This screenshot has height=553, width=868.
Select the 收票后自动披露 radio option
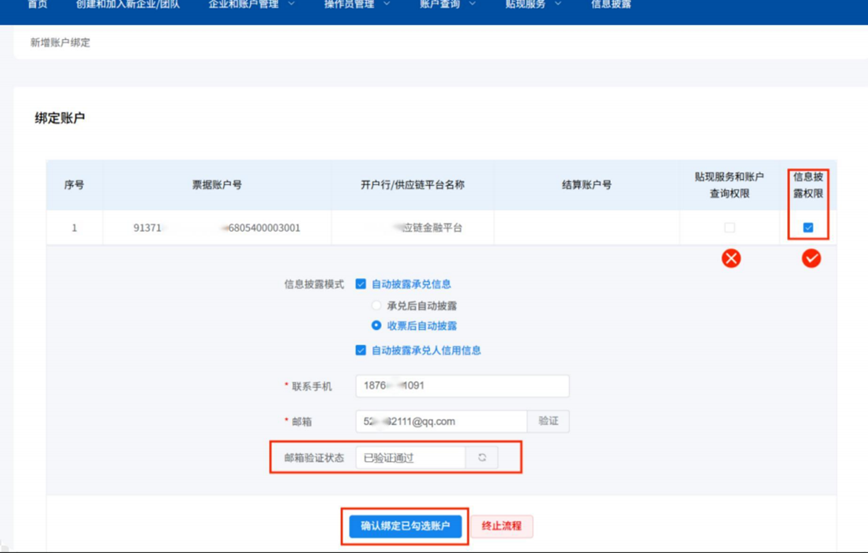[377, 325]
